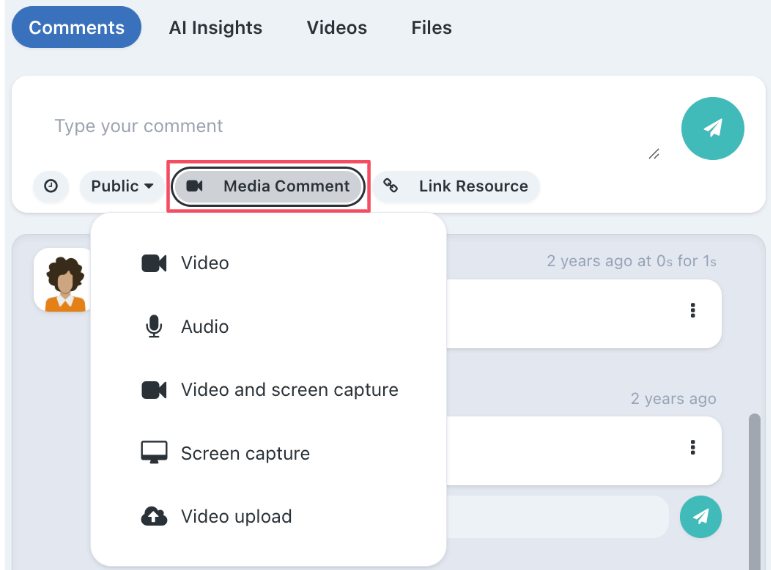This screenshot has height=570, width=771.
Task: Click the camera icon beside Video
Action: click(x=153, y=263)
